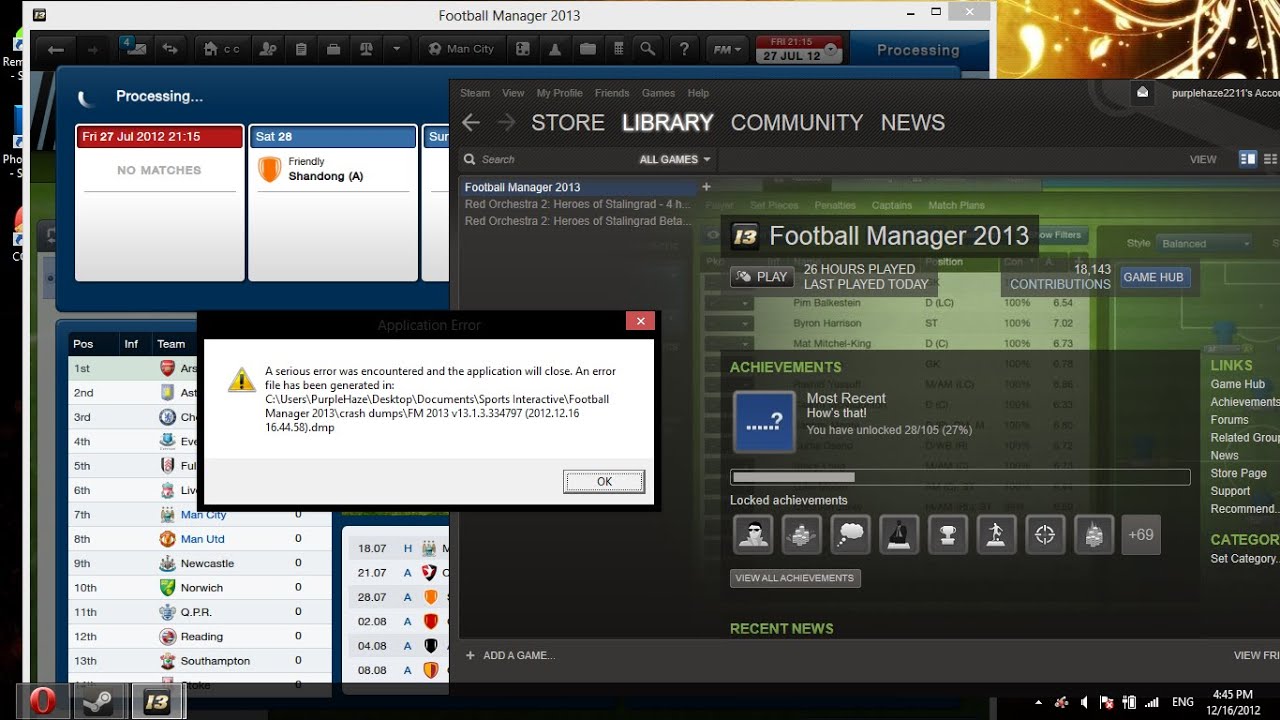Click the Steam inbox notification icon
Screen dimensions: 1280x720
pos(1143,92)
